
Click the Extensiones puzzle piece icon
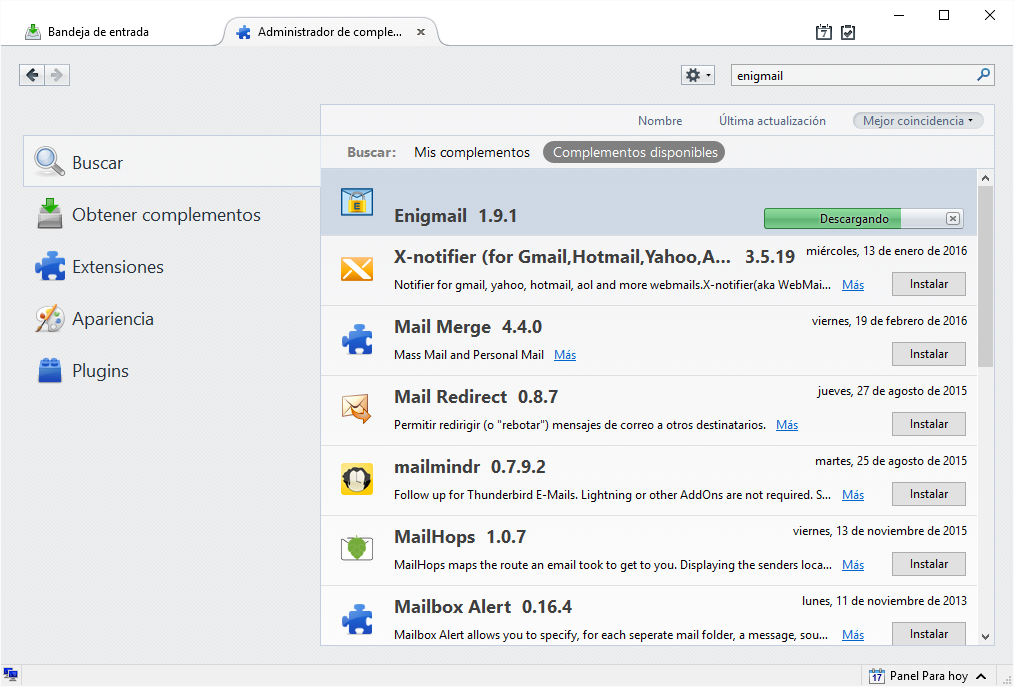pyautogui.click(x=50, y=266)
